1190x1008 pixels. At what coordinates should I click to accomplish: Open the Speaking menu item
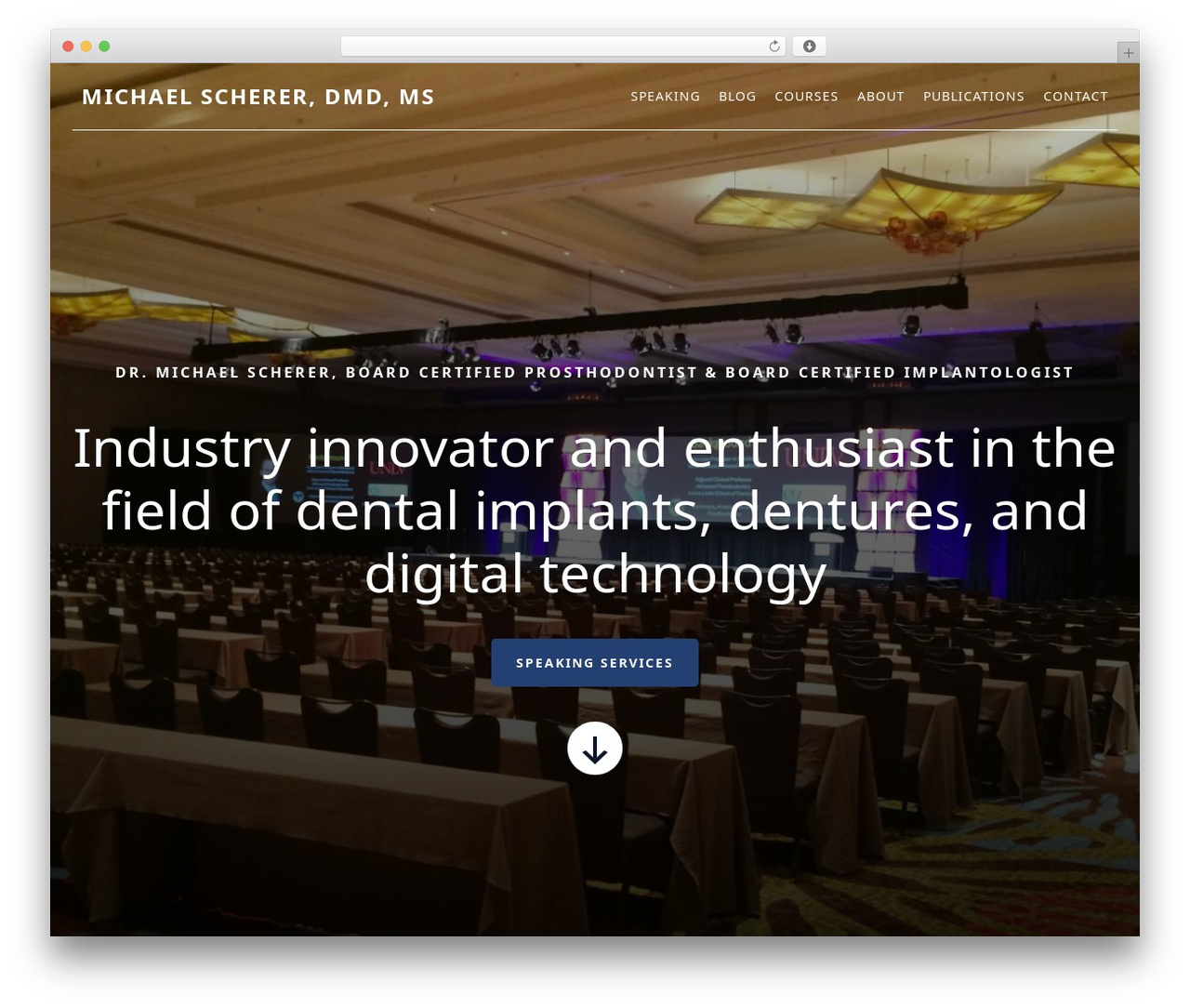tap(666, 97)
